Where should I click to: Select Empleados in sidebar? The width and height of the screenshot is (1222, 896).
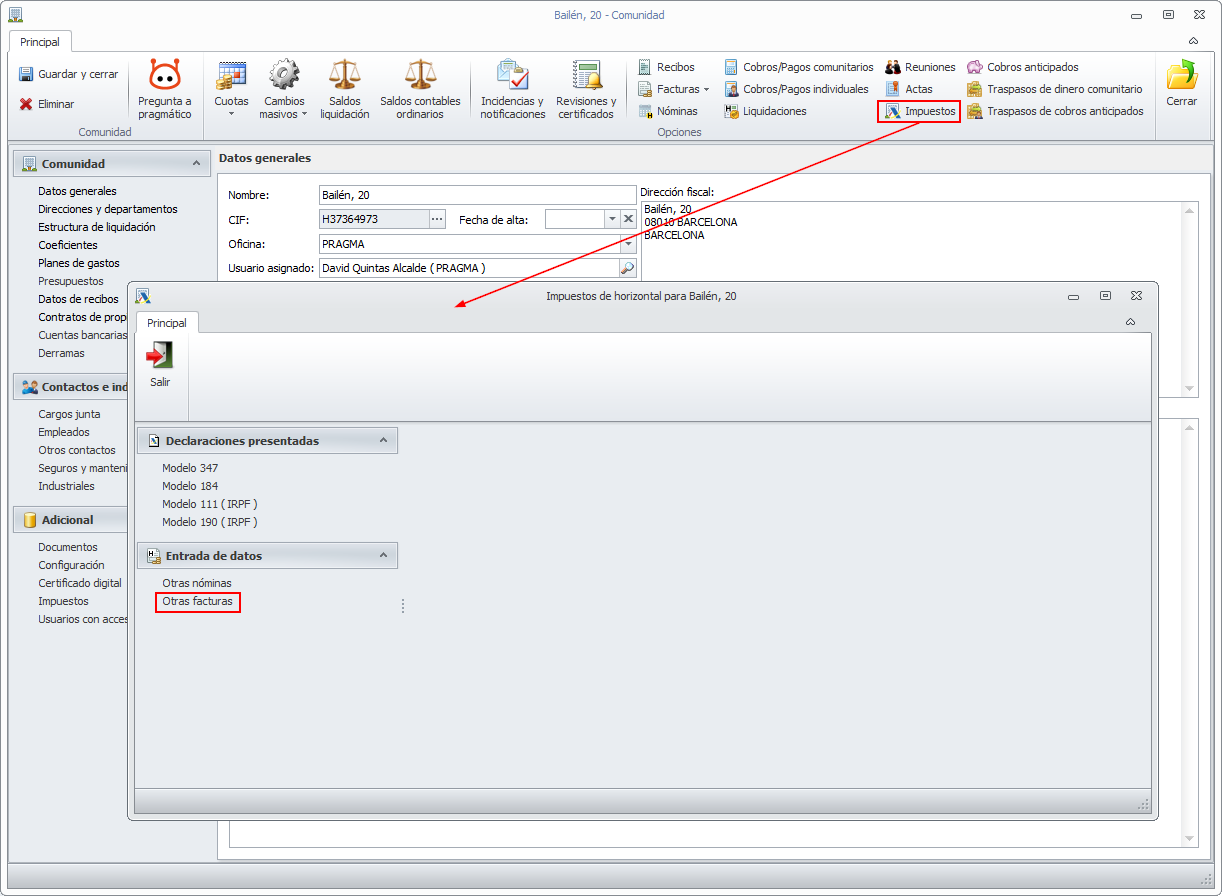tap(64, 432)
